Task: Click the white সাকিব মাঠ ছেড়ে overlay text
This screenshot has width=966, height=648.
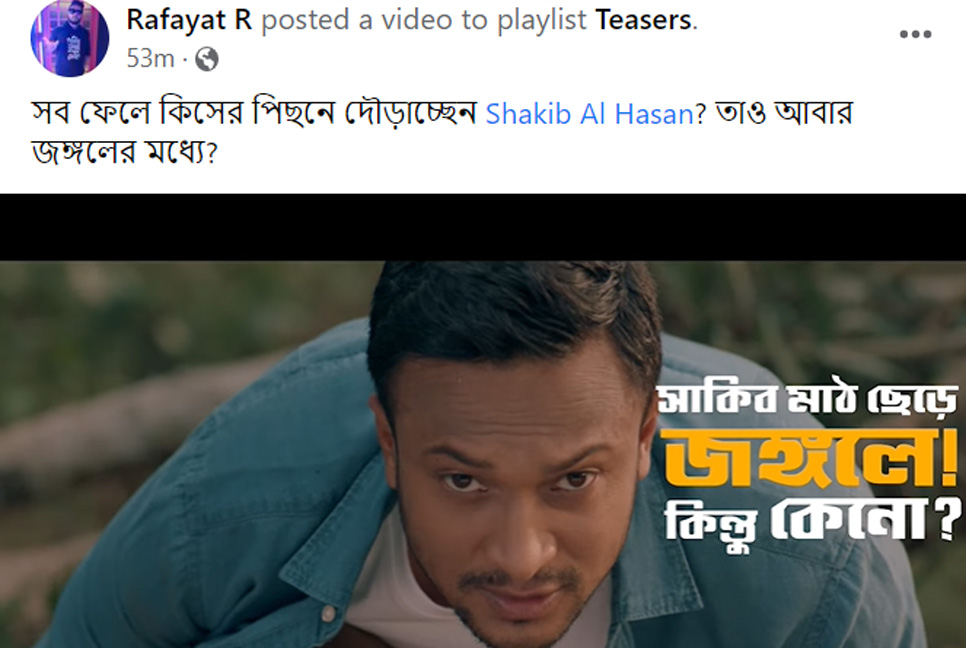Action: pos(808,400)
